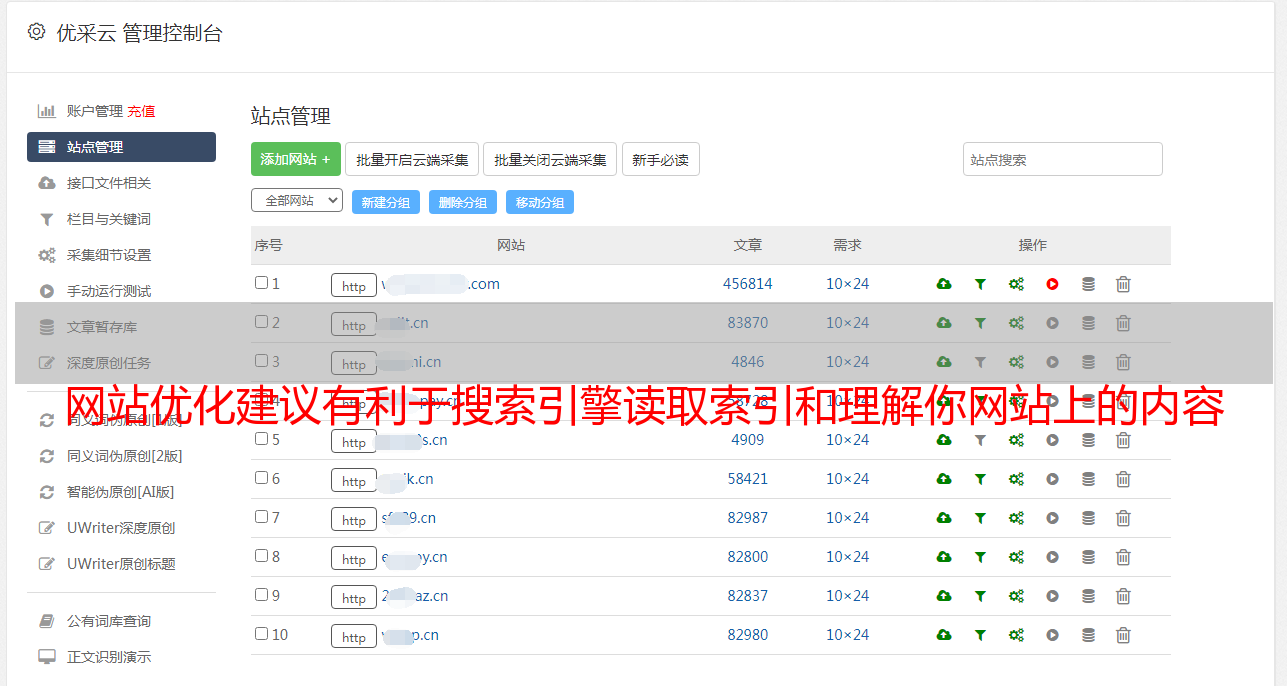1287x686 pixels.
Task: Open article count 456814 link
Action: pos(748,284)
